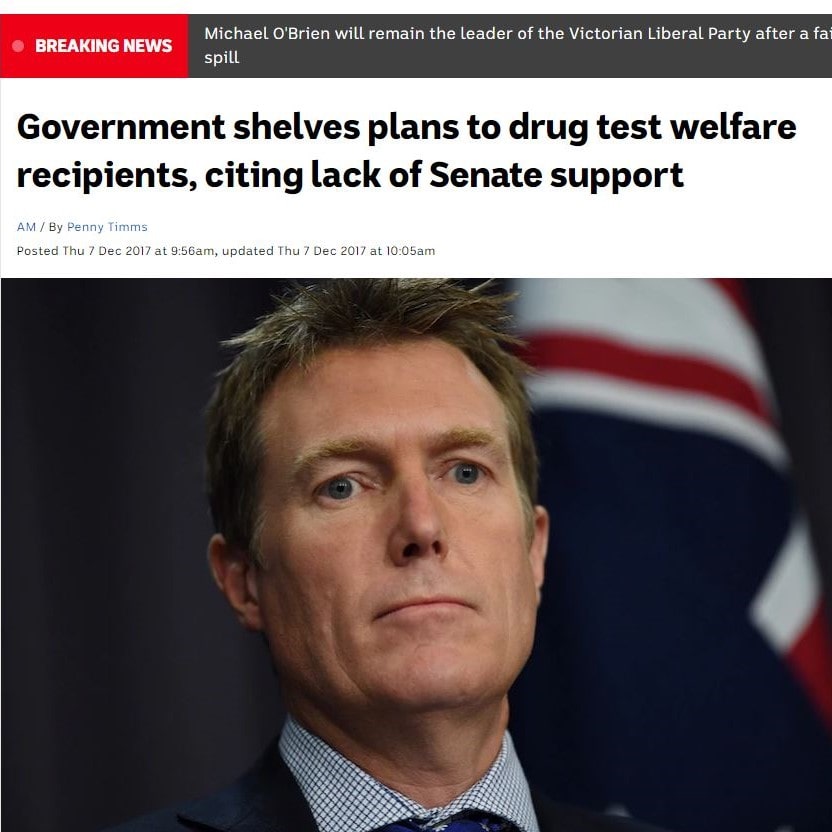Click 'Government shelves plans' headline text
The width and height of the screenshot is (832, 832).
point(238,127)
